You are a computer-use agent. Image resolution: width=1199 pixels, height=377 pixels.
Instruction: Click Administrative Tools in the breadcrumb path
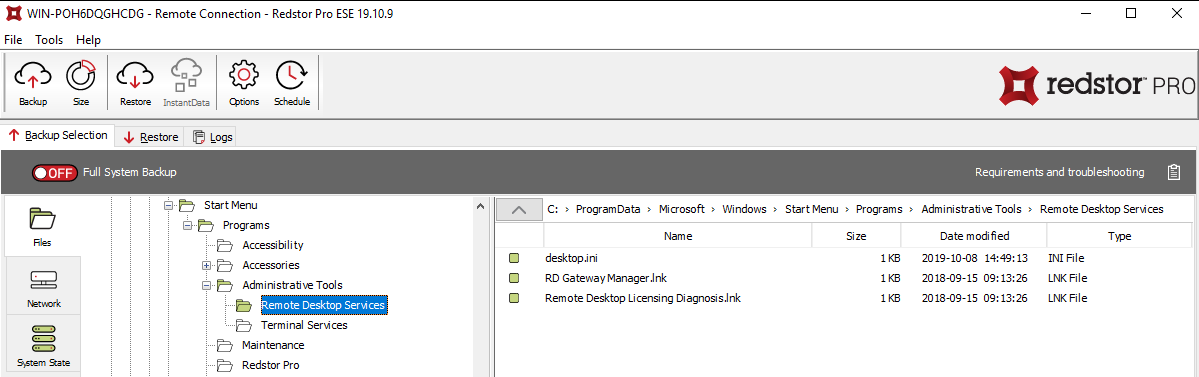pyautogui.click(x=971, y=209)
